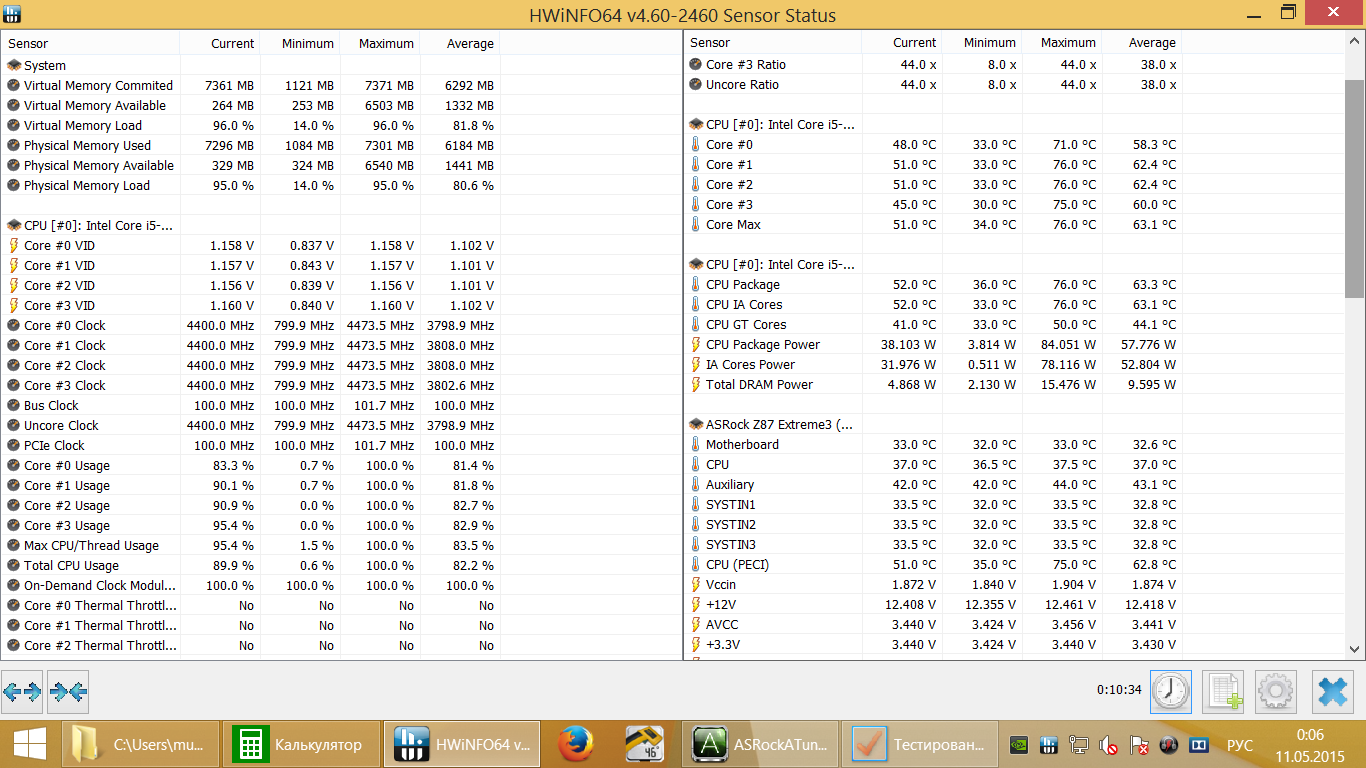This screenshot has height=768, width=1366.
Task: Select the Core #2 Clock row
Action: pyautogui.click(x=251, y=365)
